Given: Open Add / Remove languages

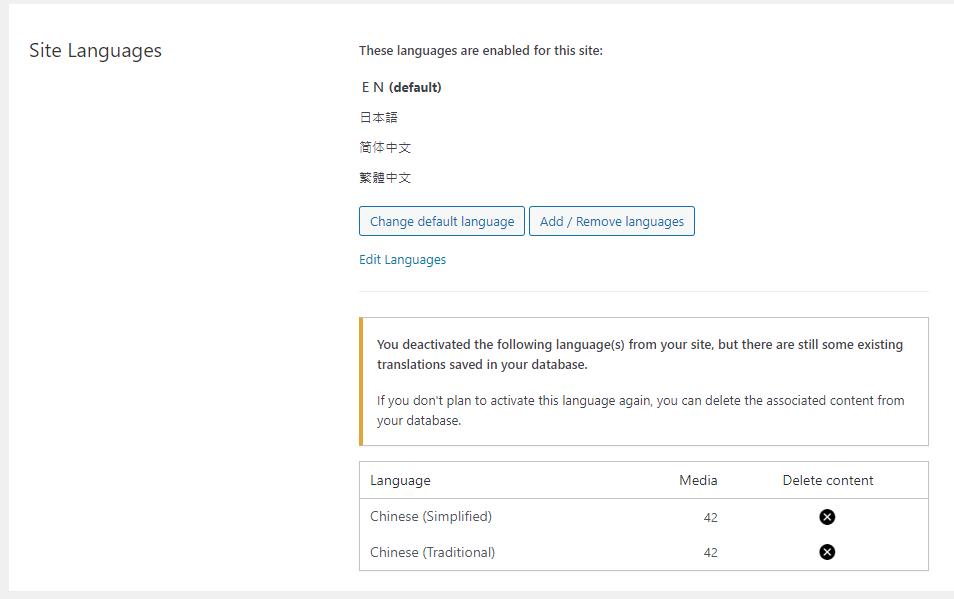Looking at the screenshot, I should [611, 221].
